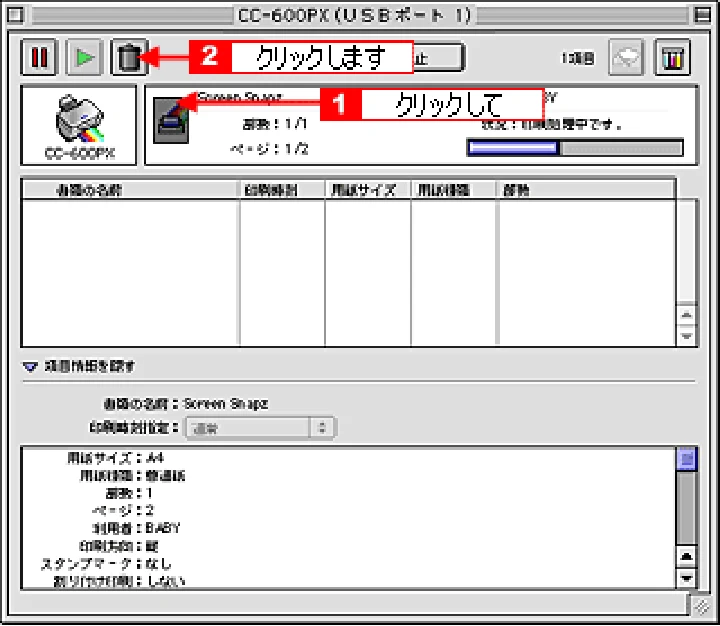The width and height of the screenshot is (720, 626).
Task: Click the details pane scroll down arrow
Action: 686,578
